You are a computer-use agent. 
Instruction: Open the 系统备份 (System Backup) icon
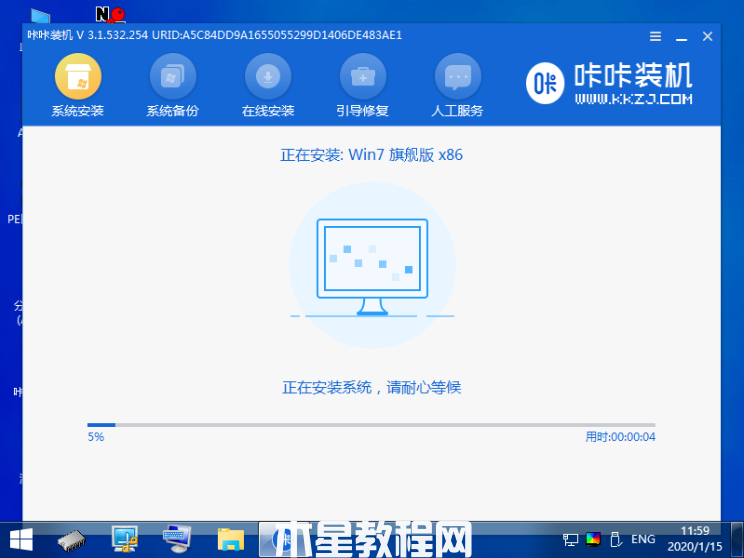point(173,76)
